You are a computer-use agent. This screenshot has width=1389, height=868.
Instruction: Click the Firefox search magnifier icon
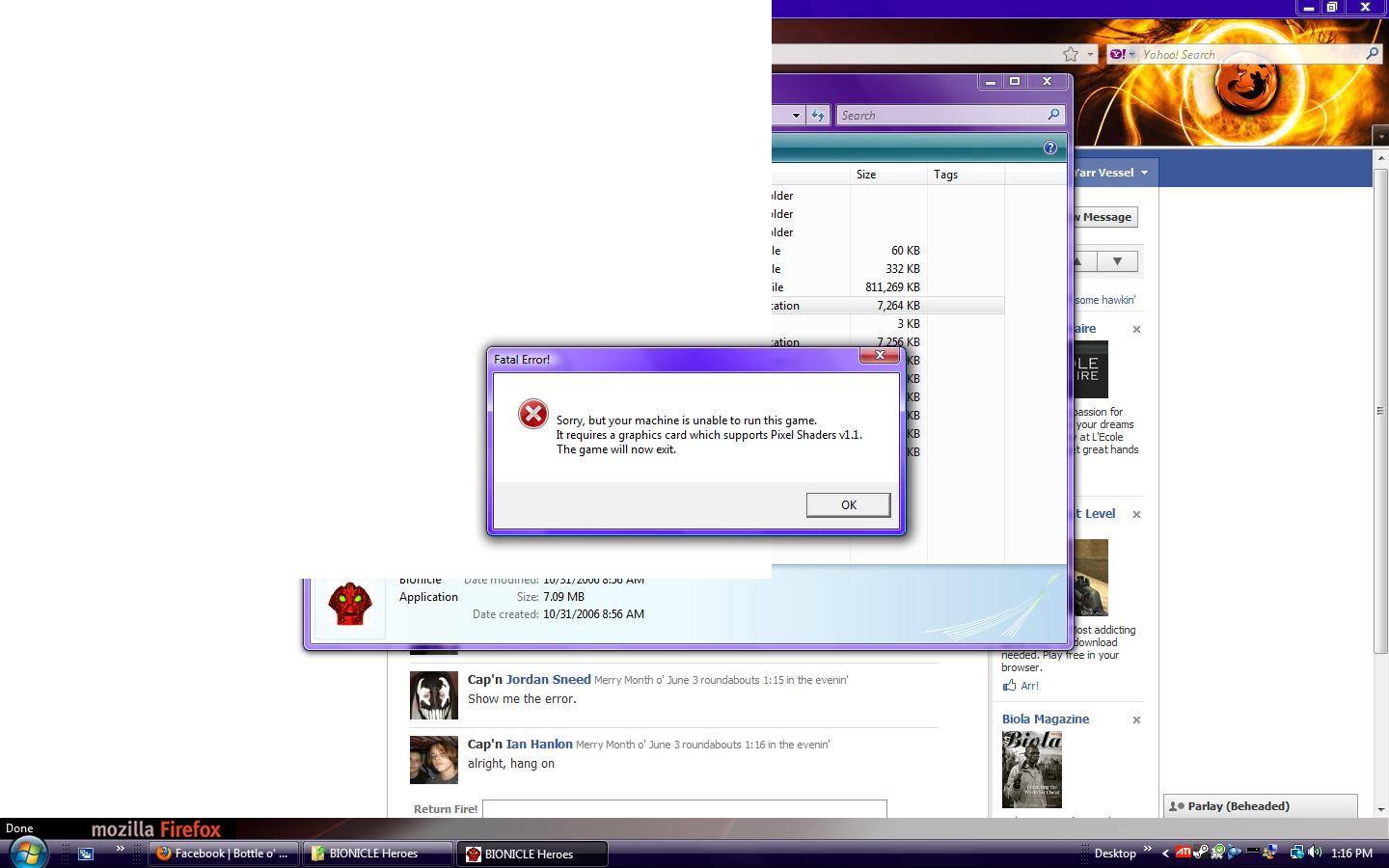pyautogui.click(x=1372, y=54)
